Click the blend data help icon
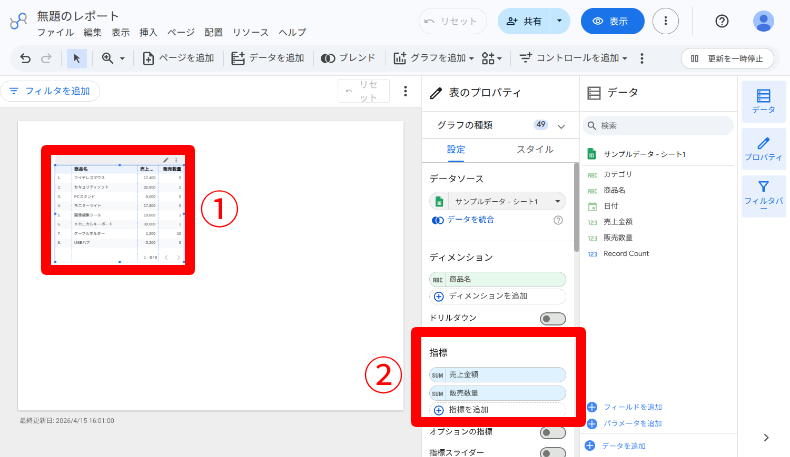The height and width of the screenshot is (457, 790). [x=558, y=220]
